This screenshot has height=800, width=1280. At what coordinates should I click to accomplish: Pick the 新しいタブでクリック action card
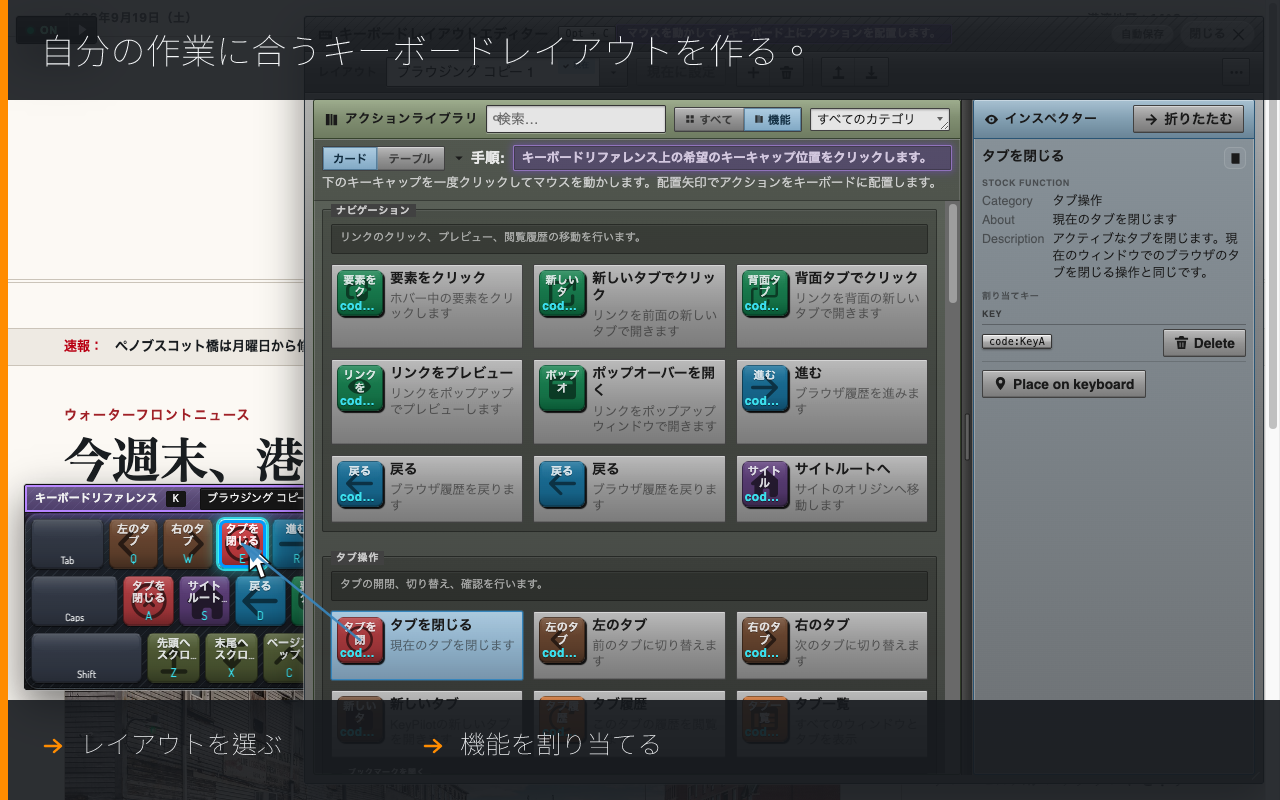629,306
